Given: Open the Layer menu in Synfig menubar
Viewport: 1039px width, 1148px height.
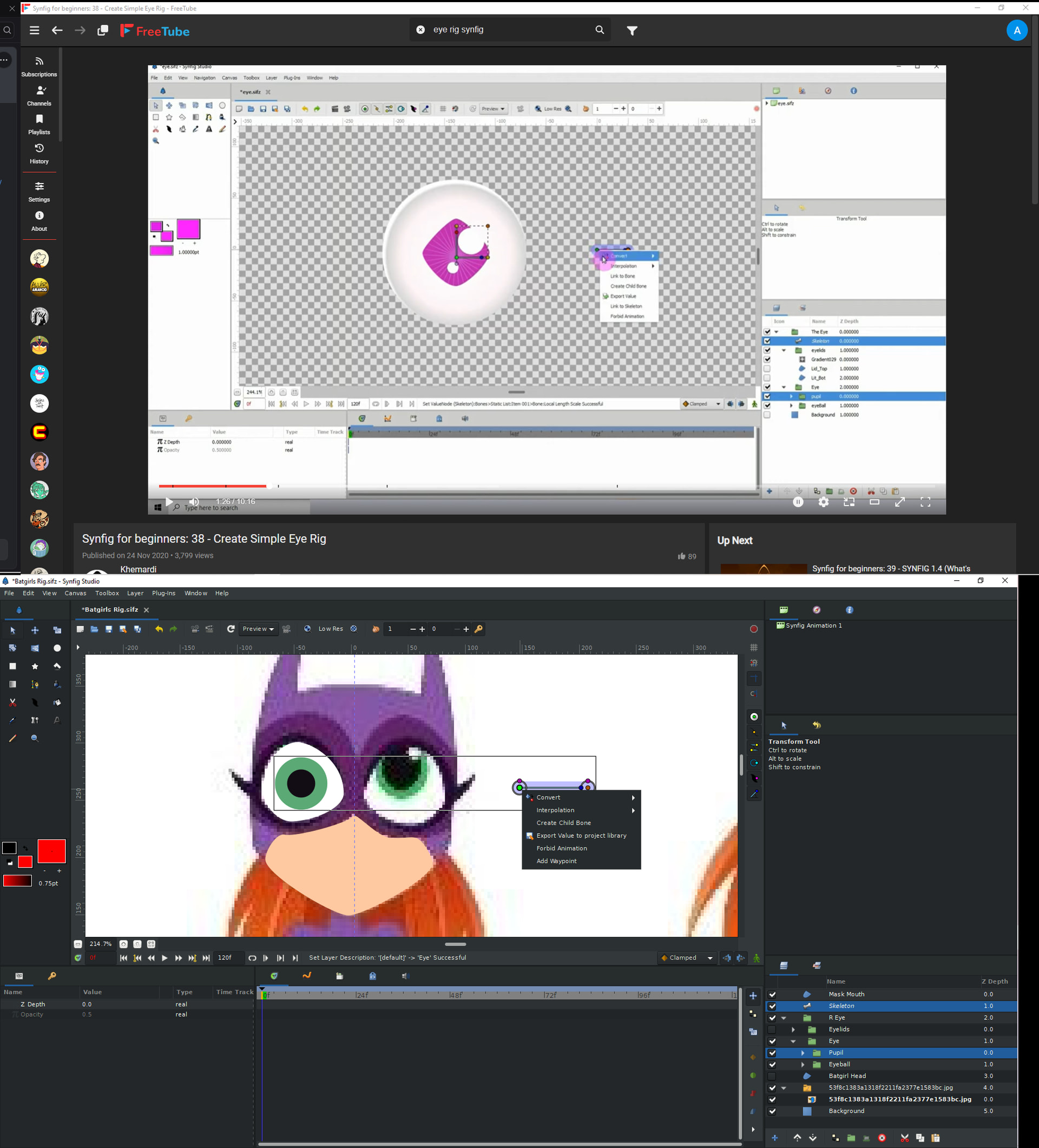Looking at the screenshot, I should tap(135, 593).
